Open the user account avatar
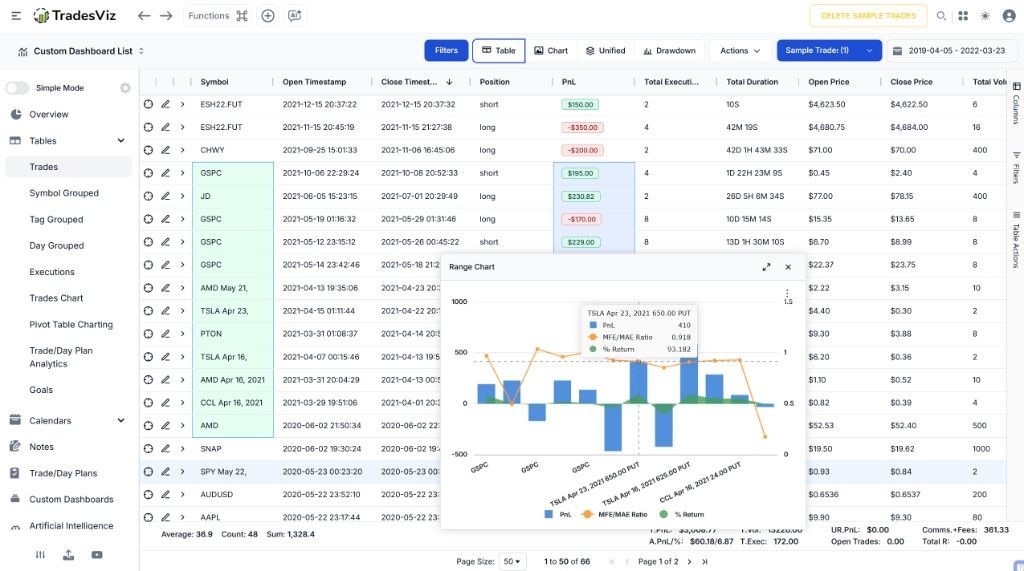The width and height of the screenshot is (1024, 571). click(x=1009, y=16)
